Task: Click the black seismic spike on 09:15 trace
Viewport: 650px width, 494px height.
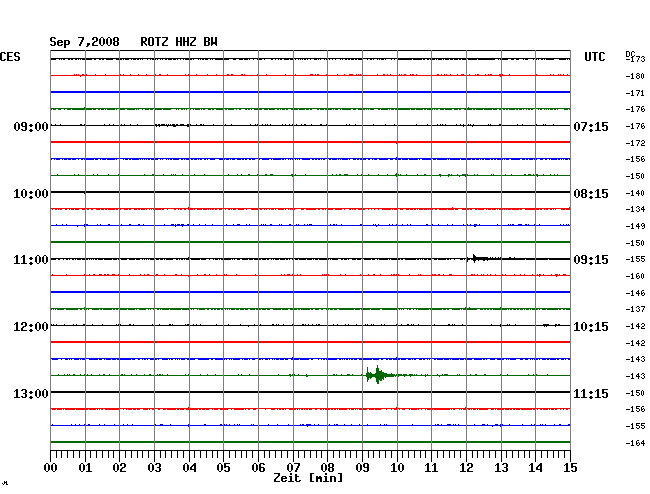Action: click(x=478, y=259)
